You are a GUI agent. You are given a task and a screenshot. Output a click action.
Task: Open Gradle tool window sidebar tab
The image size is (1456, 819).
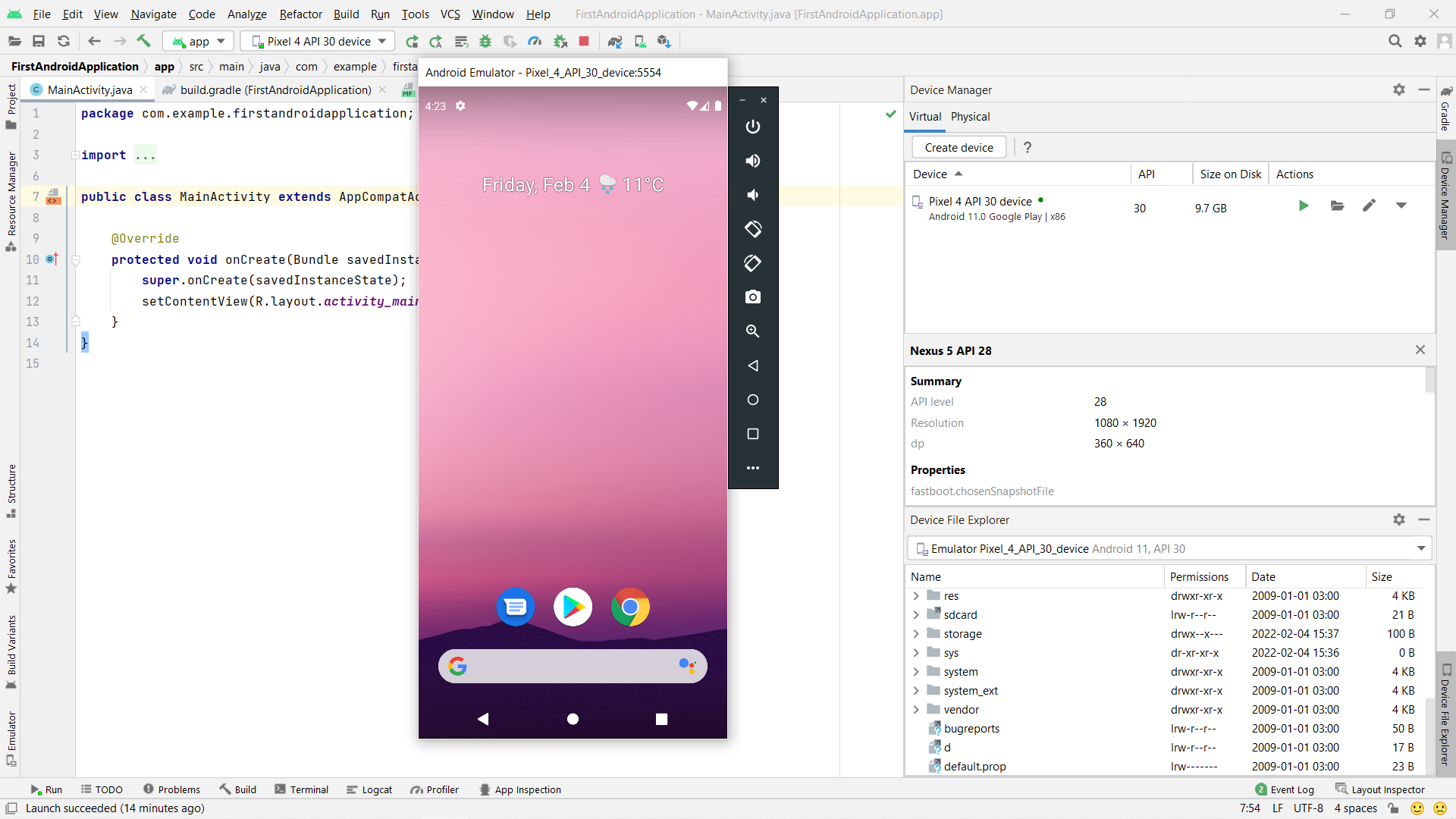point(1445,108)
